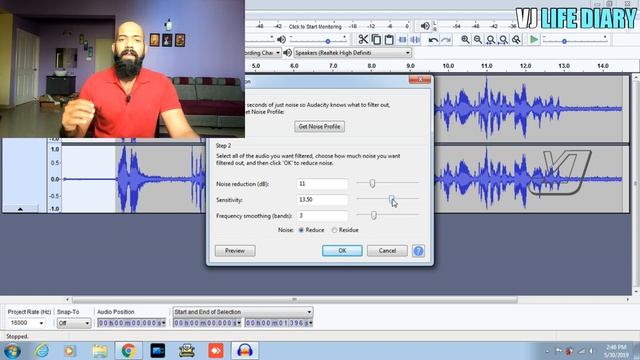Click the Windows clock in the system tray
Viewport: 640px width, 360px height.
click(x=616, y=351)
